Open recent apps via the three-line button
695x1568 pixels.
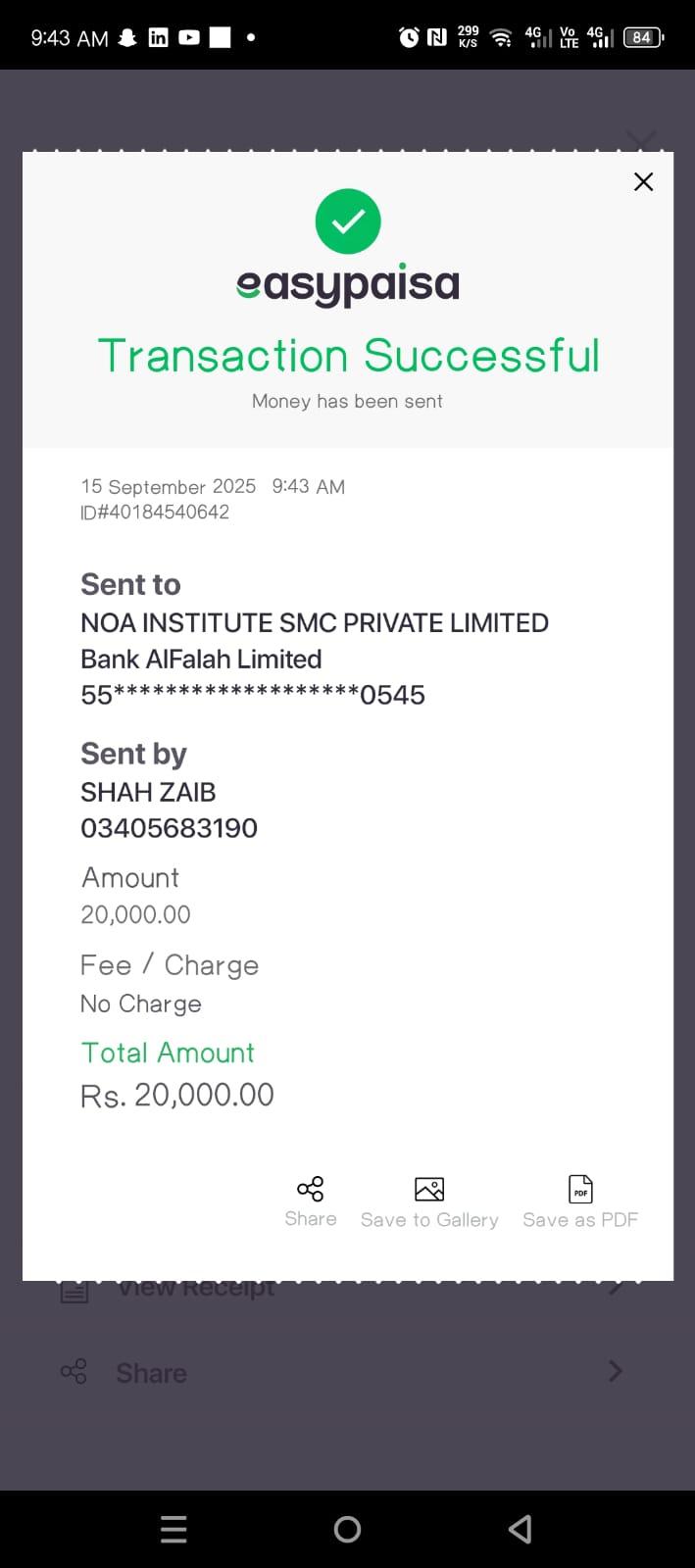[x=174, y=1529]
